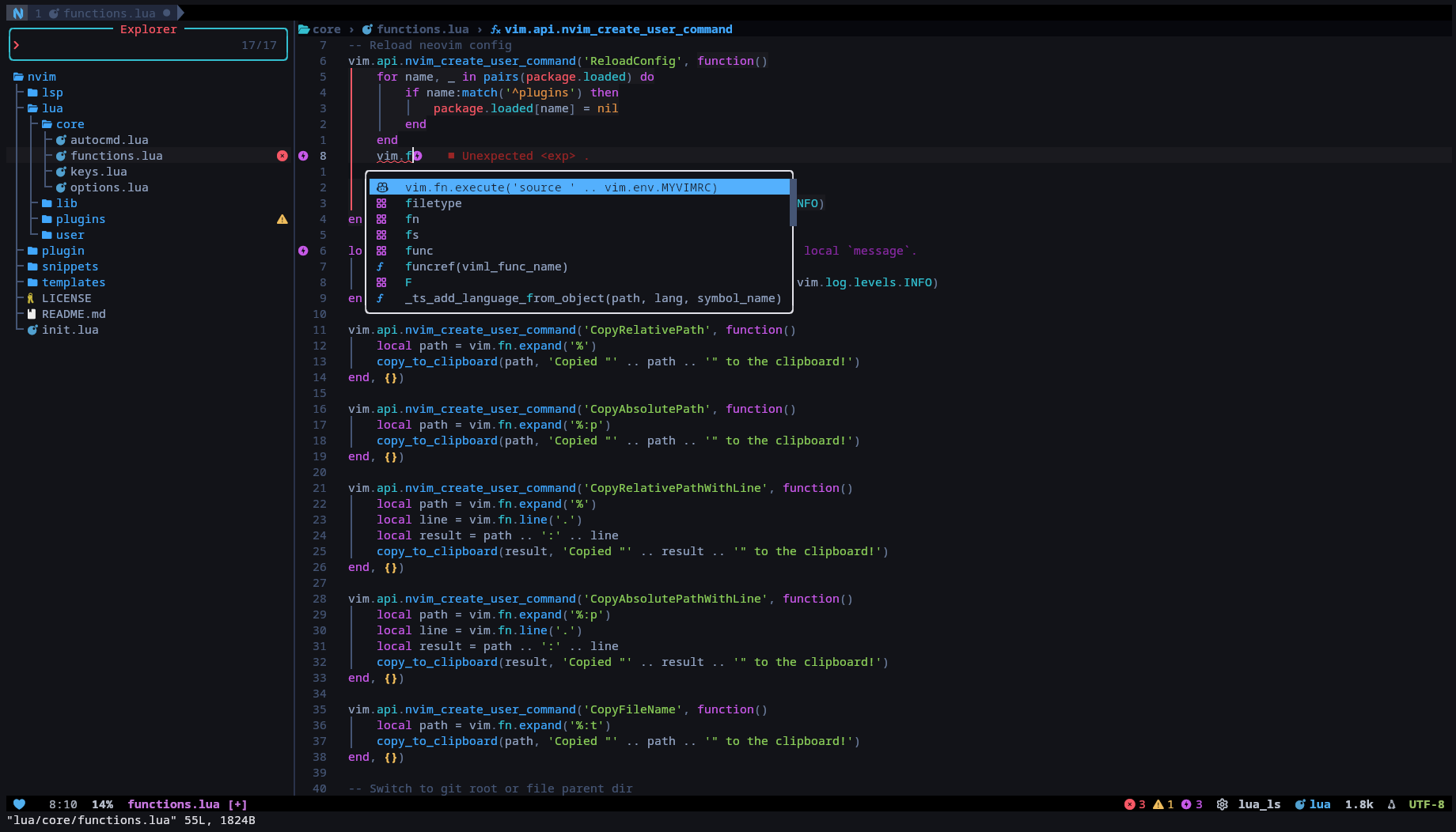Click the Neovim logo icon in tabline
The height and width of the screenshot is (832, 1456).
click(18, 13)
